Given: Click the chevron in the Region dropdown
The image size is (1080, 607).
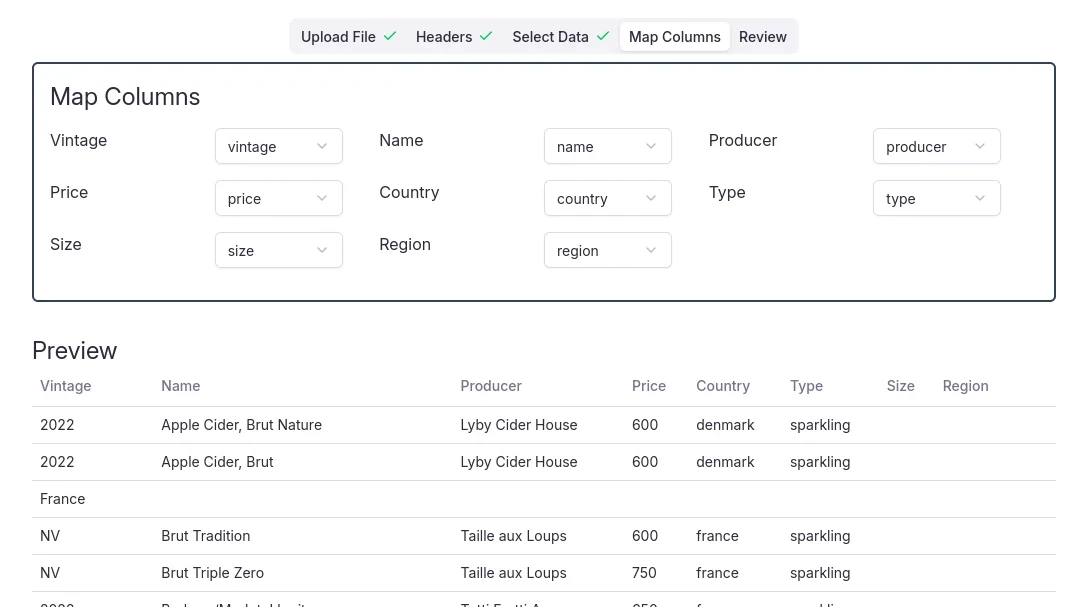Looking at the screenshot, I should [651, 251].
